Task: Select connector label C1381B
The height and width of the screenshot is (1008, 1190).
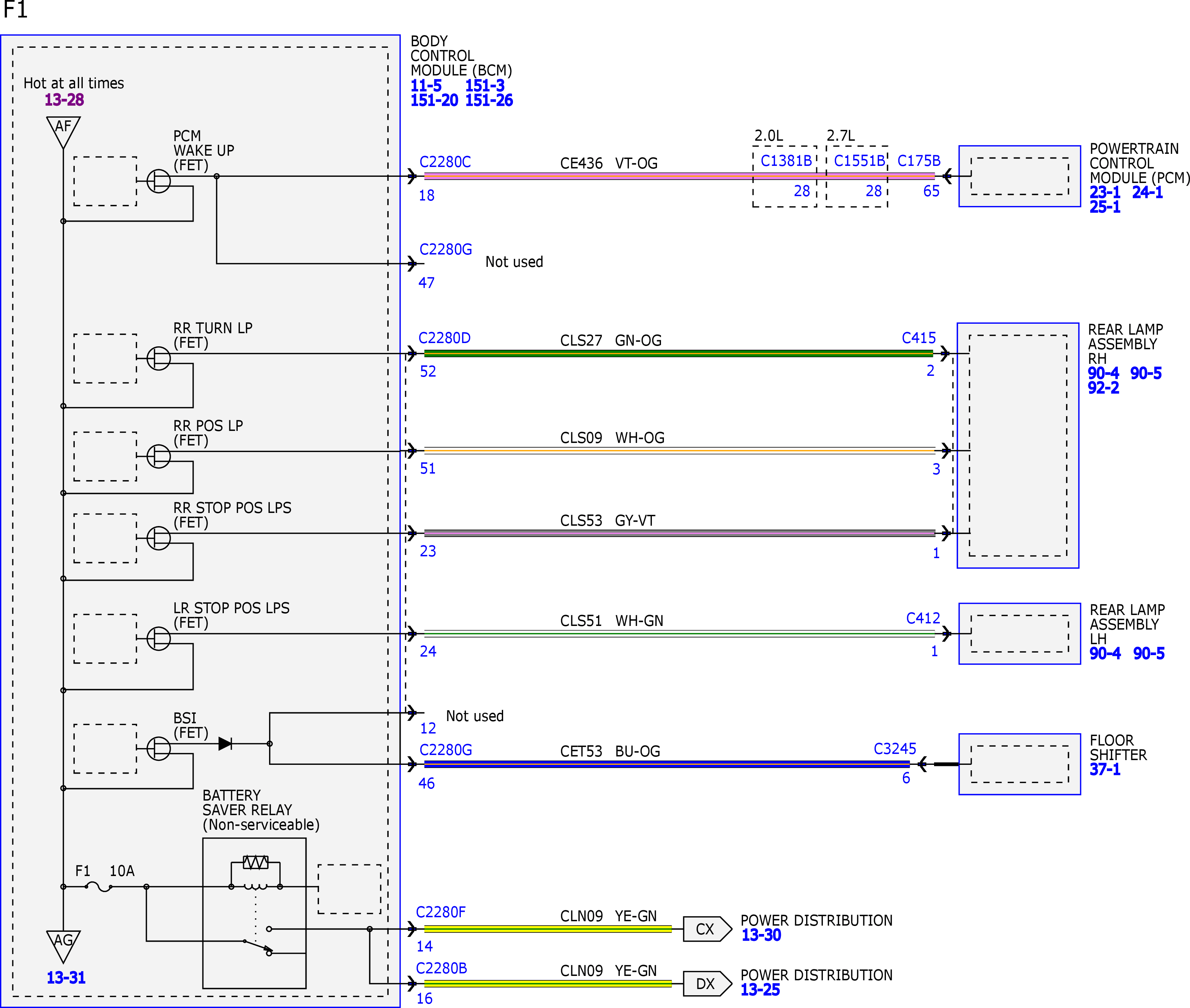Action: click(786, 161)
